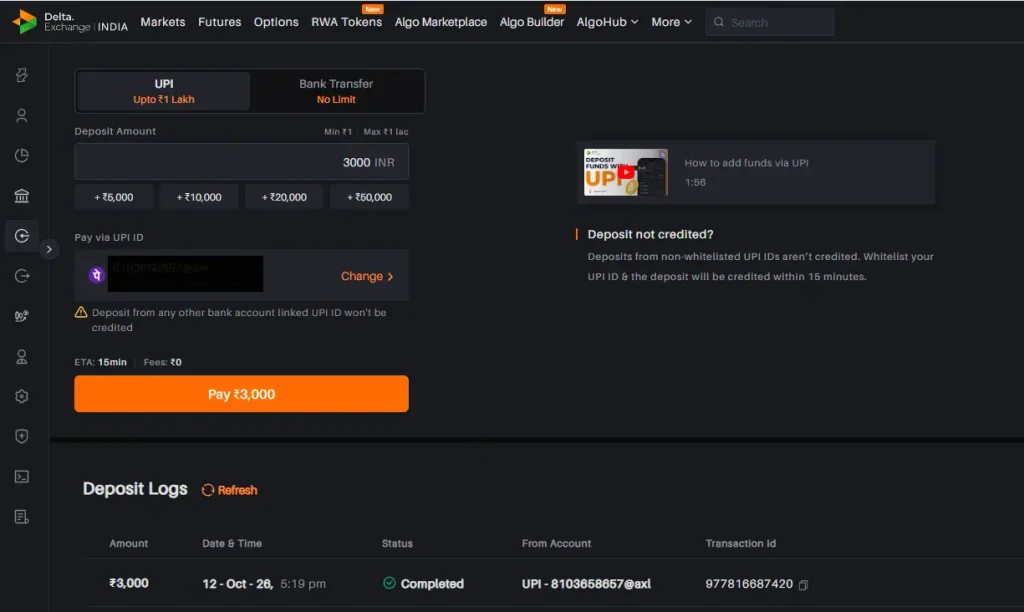Open the security shield sidebar icon
This screenshot has height=612, width=1024.
tap(22, 436)
